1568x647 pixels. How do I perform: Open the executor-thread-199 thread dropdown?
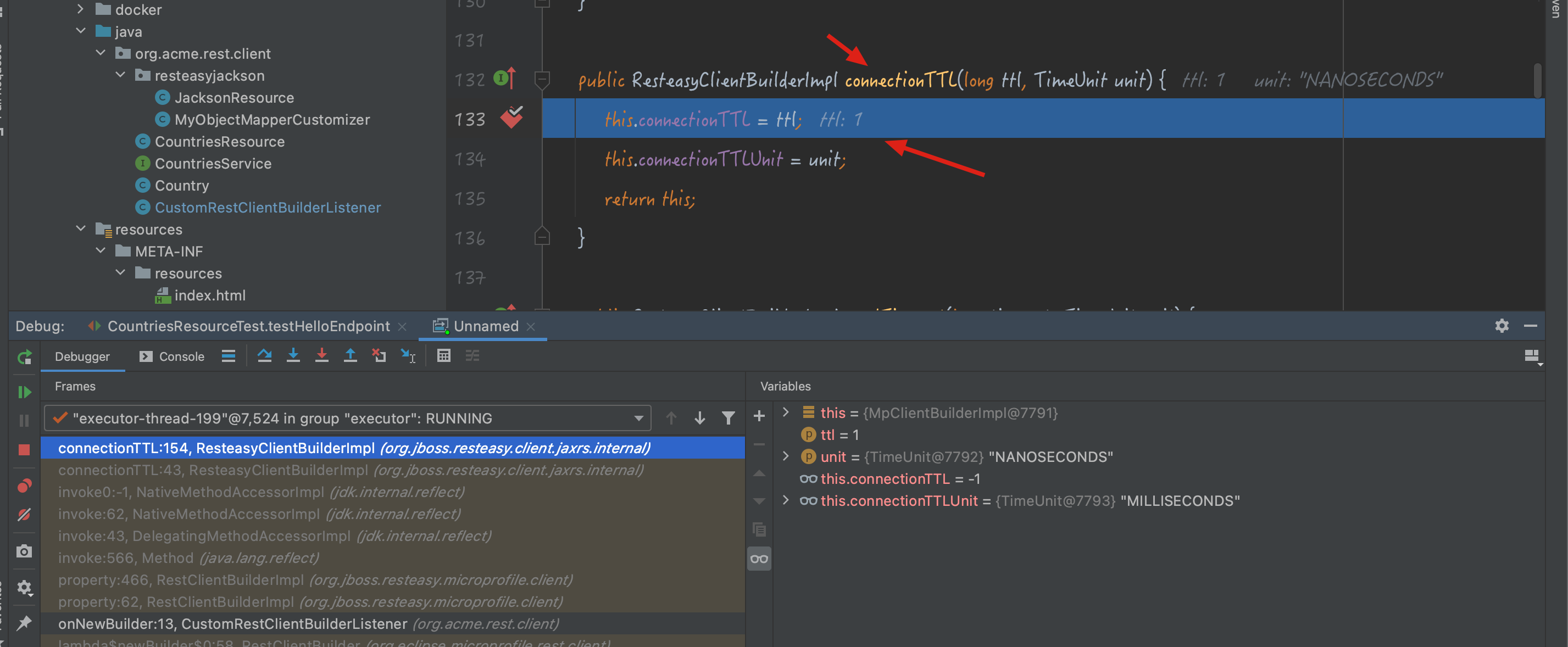coord(638,418)
